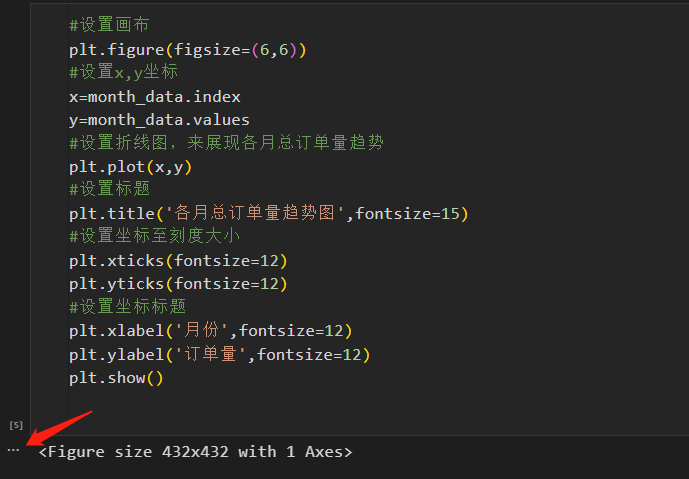Click the plt.xlabel('月份') line

(211, 330)
